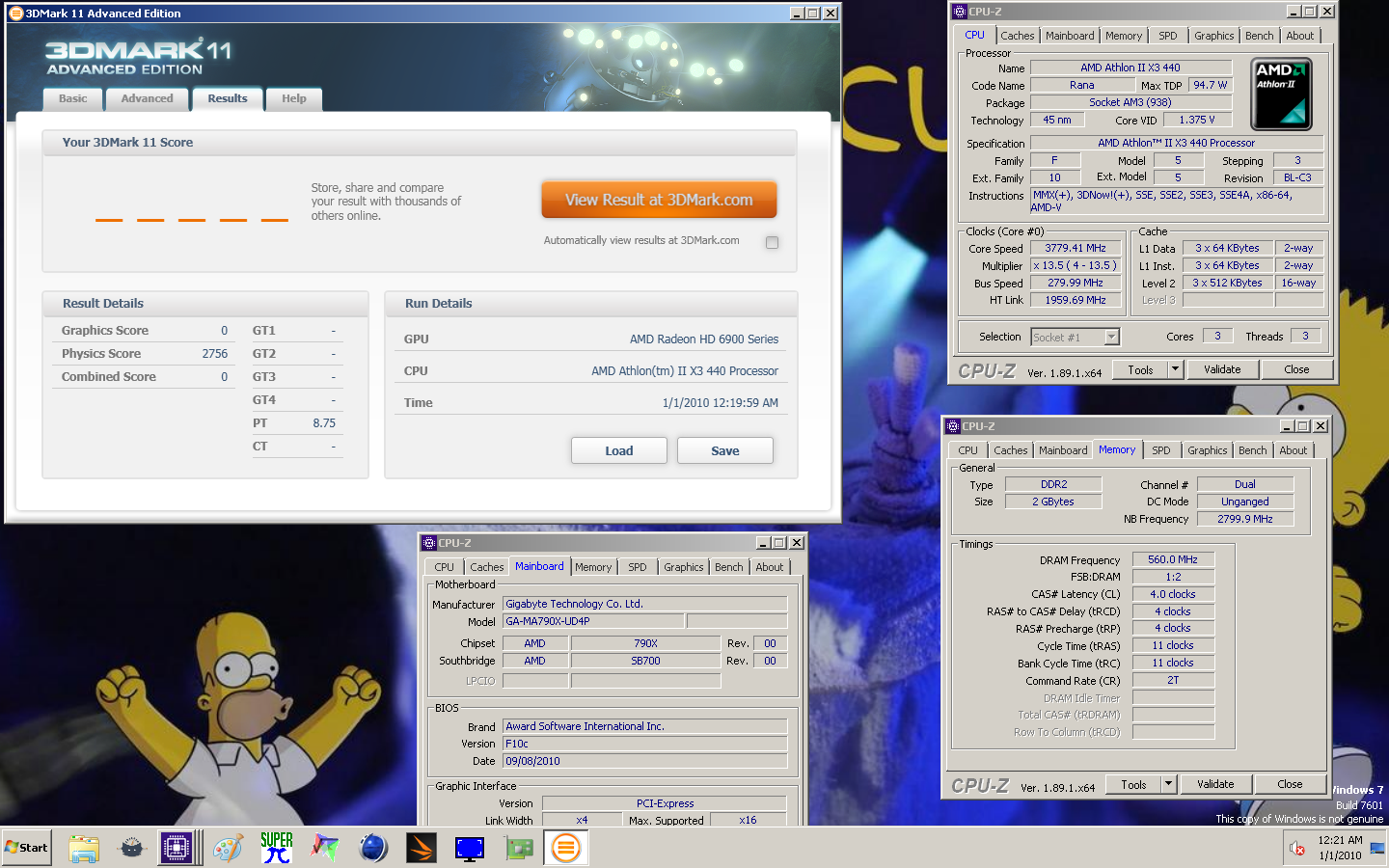Click the NB Frequency value 2799.9 MHz
This screenshot has width=1389, height=868.
[x=1244, y=519]
